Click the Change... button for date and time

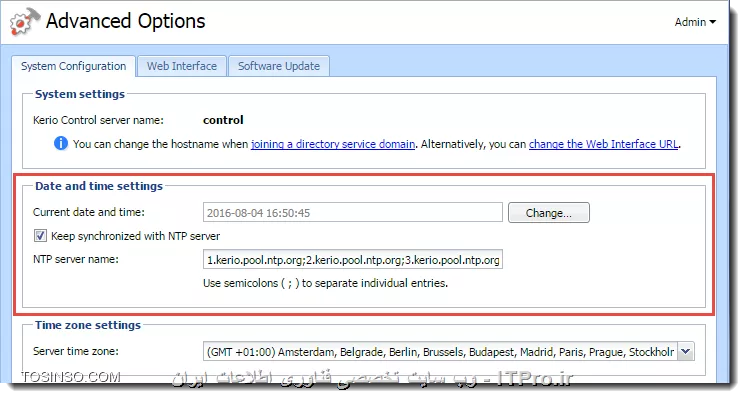pos(549,213)
